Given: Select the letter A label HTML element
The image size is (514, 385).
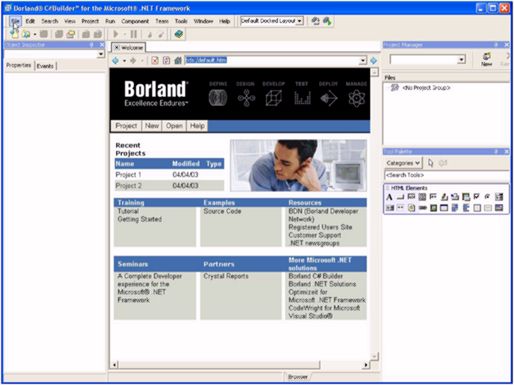Looking at the screenshot, I should (389, 198).
